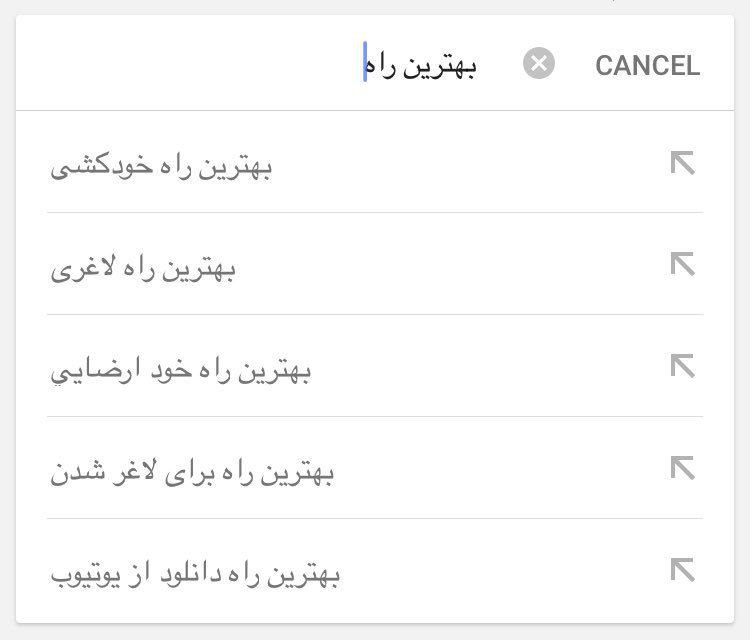Click the arrow icon beside بهترین راه برای لاغر شدن

(682, 468)
